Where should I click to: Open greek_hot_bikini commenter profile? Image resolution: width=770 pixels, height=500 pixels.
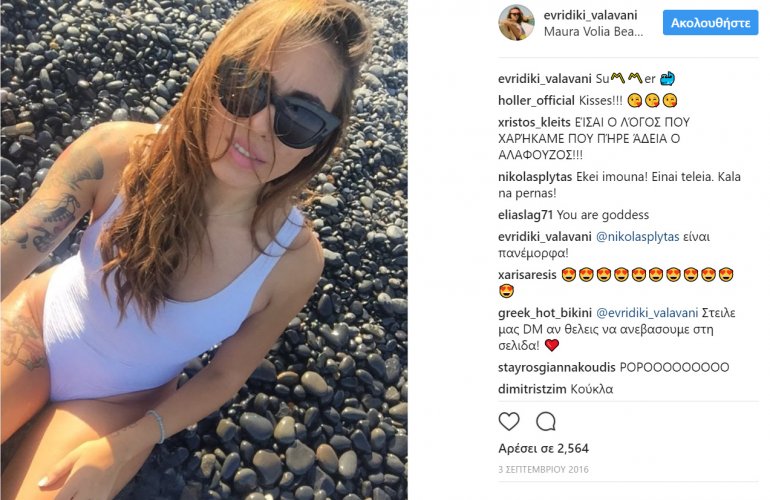[545, 313]
